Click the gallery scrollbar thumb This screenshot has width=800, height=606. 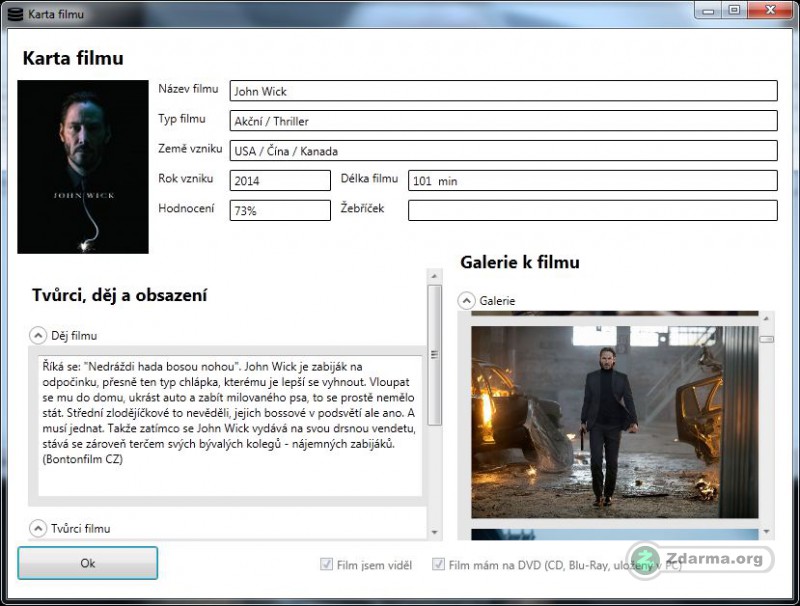(766, 339)
